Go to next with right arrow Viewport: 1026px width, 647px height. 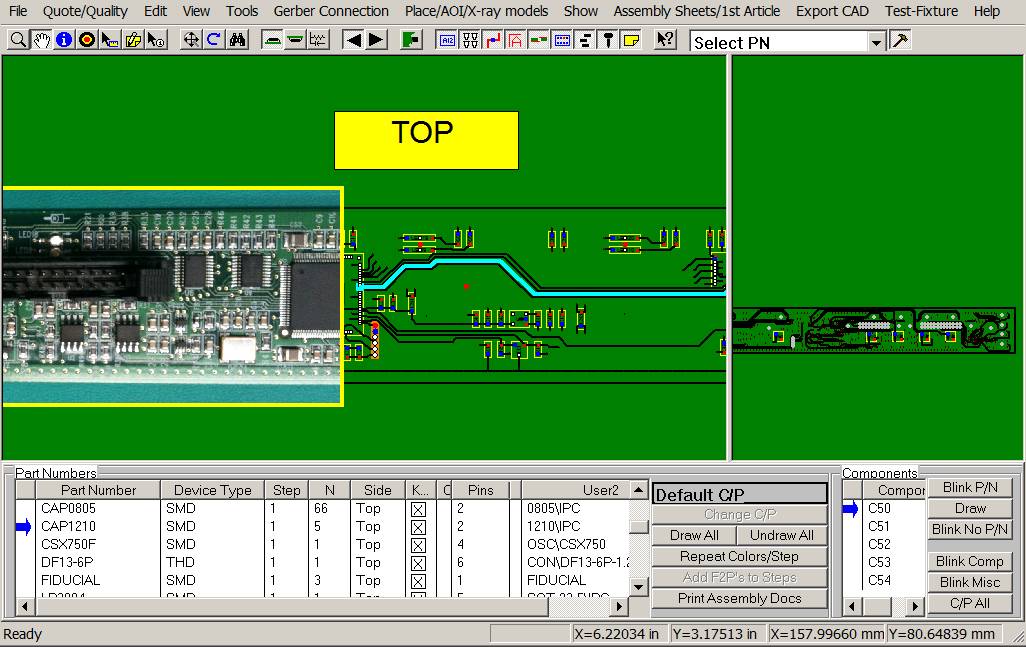click(376, 41)
